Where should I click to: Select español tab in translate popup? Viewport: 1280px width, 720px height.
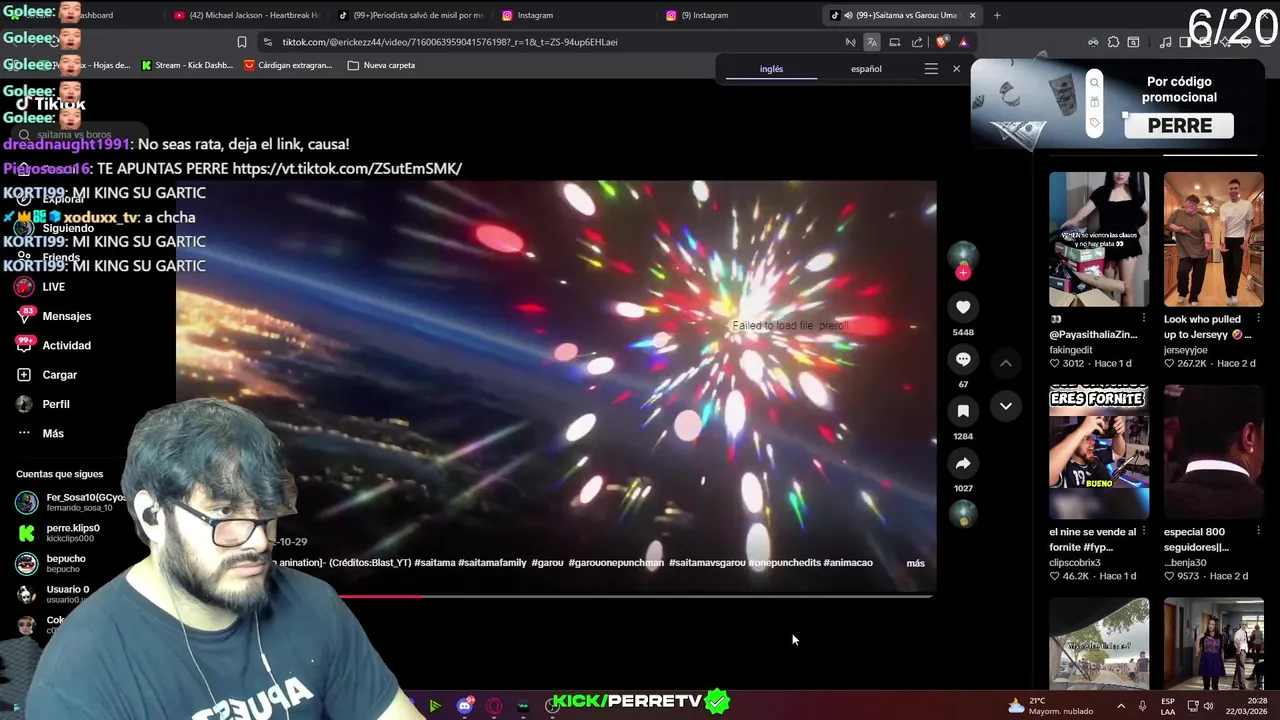click(x=866, y=69)
